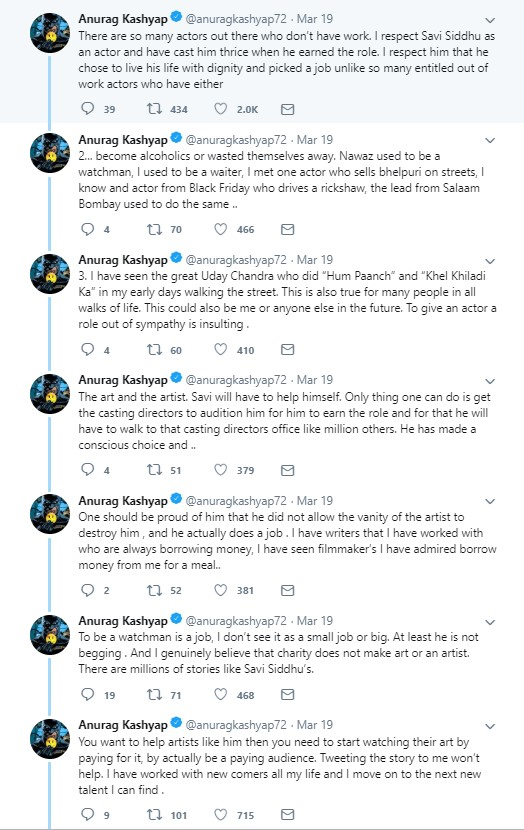The image size is (524, 830).
Task: Expand more options on the 'become alcoholics' tweet
Action: [x=490, y=140]
